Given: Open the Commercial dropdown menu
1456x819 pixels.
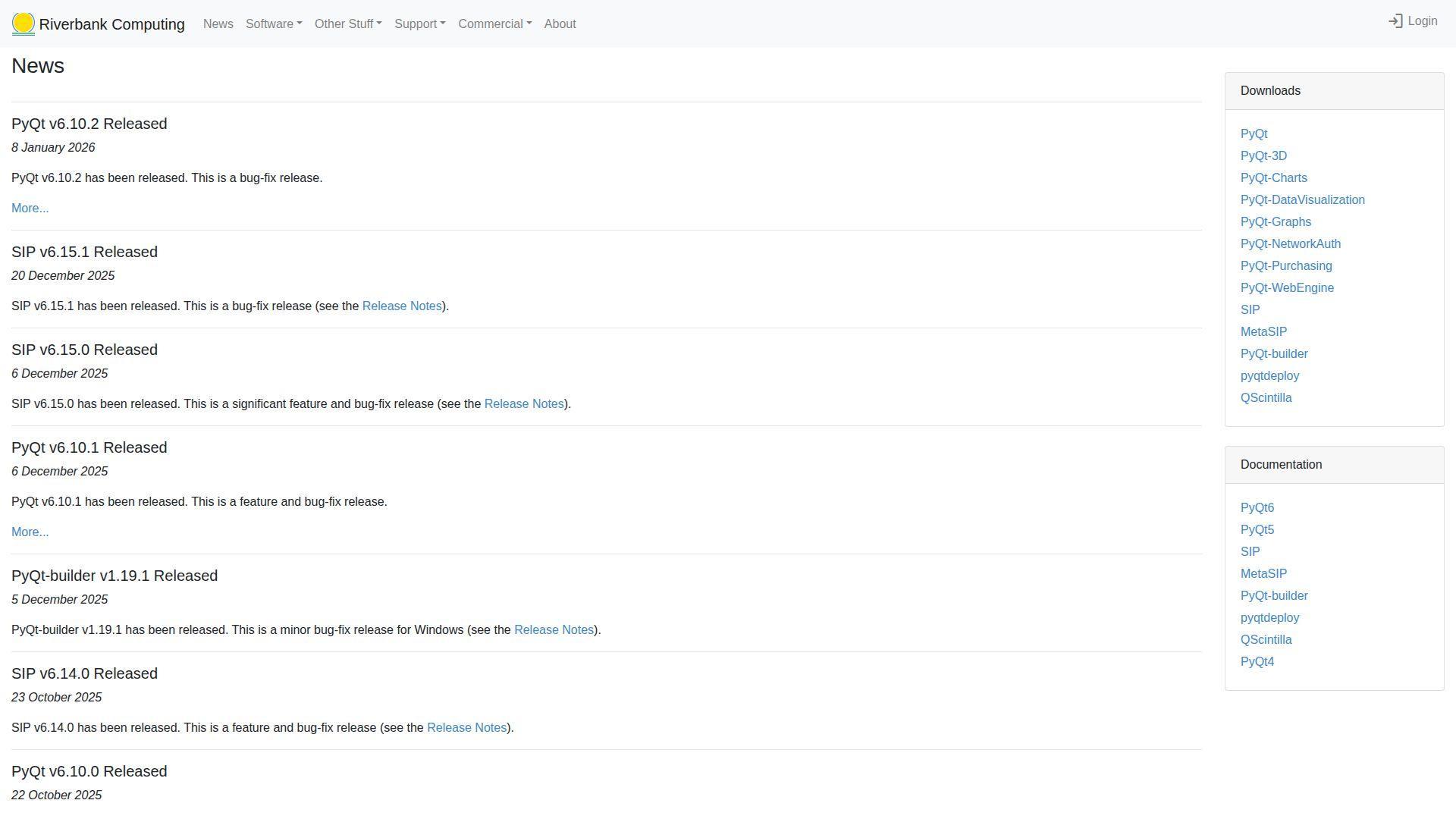Looking at the screenshot, I should coord(494,24).
